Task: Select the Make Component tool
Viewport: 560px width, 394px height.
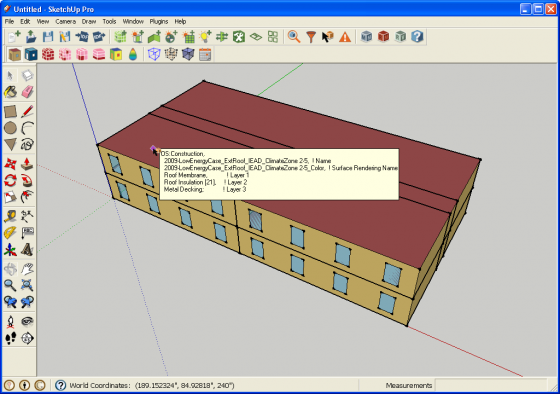Action: coord(27,75)
